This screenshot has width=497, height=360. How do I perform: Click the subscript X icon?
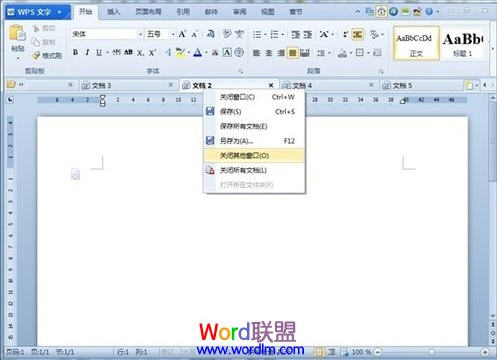tap(141, 53)
